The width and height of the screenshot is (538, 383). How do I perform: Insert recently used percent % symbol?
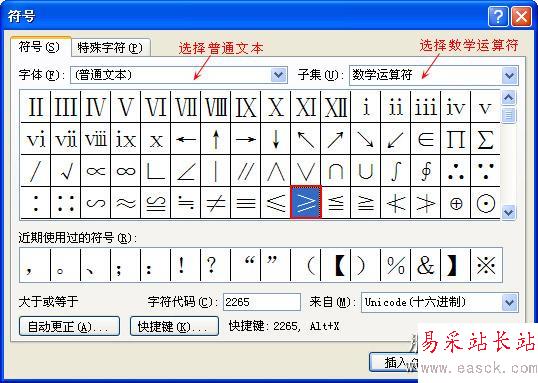pos(396,265)
